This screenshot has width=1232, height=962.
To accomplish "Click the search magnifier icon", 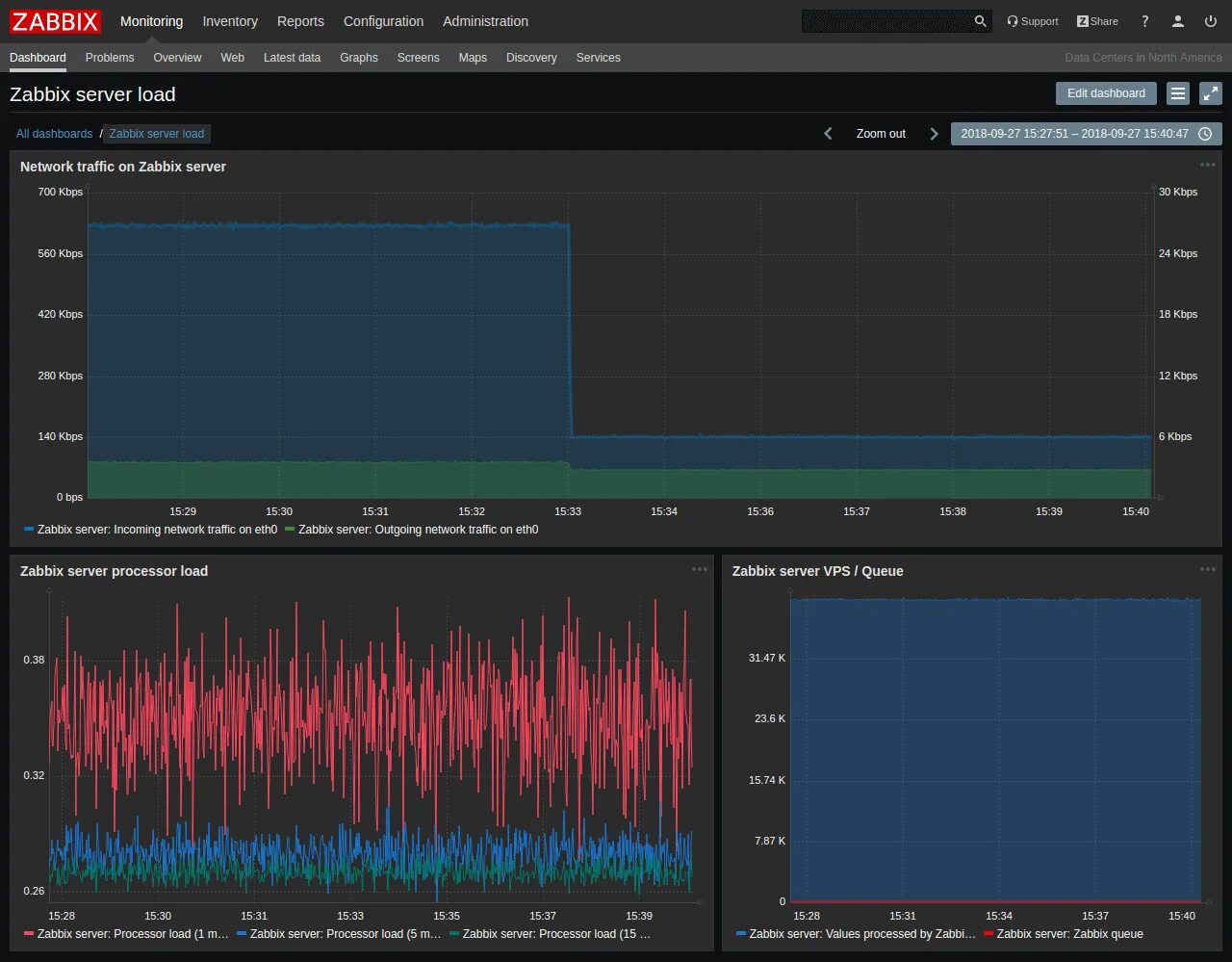I will [980, 21].
